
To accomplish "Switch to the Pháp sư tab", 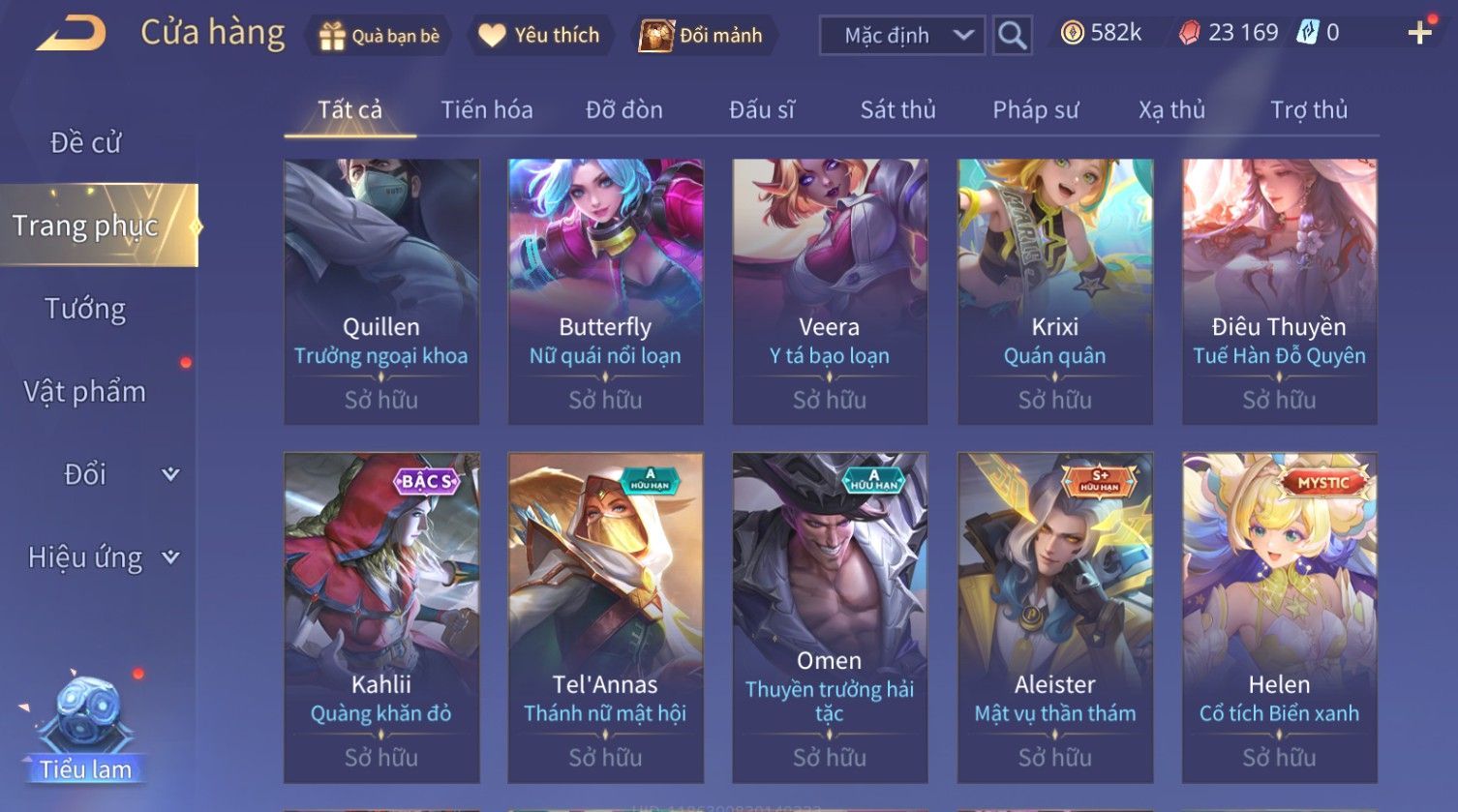I will pyautogui.click(x=1035, y=109).
